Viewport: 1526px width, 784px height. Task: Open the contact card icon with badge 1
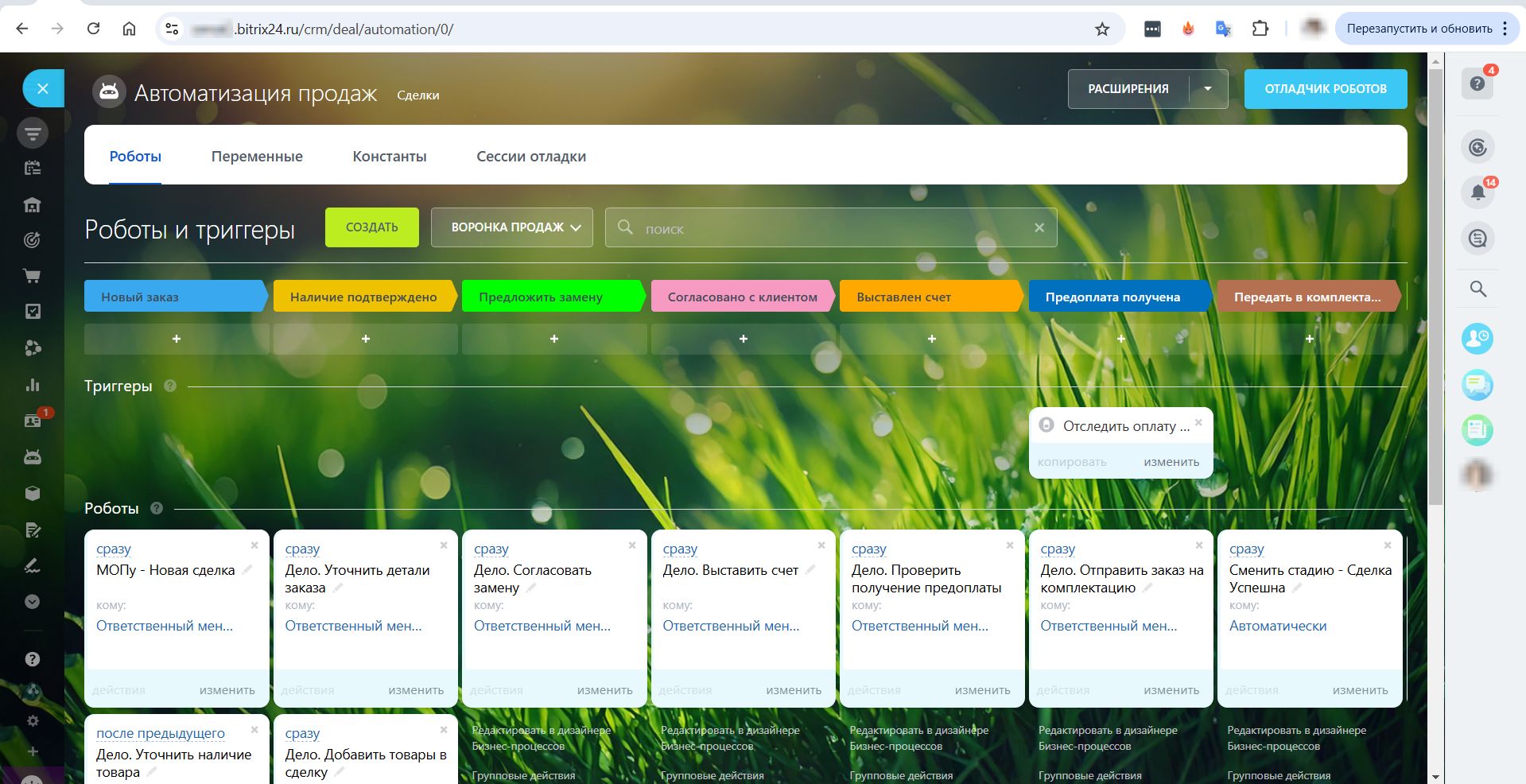[x=33, y=421]
